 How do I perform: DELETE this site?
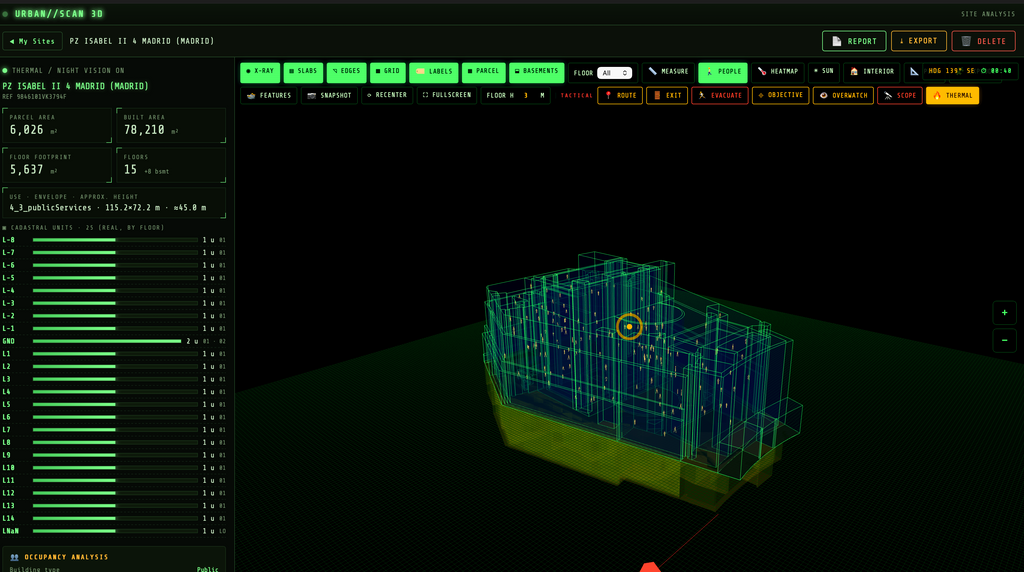pyautogui.click(x=984, y=41)
